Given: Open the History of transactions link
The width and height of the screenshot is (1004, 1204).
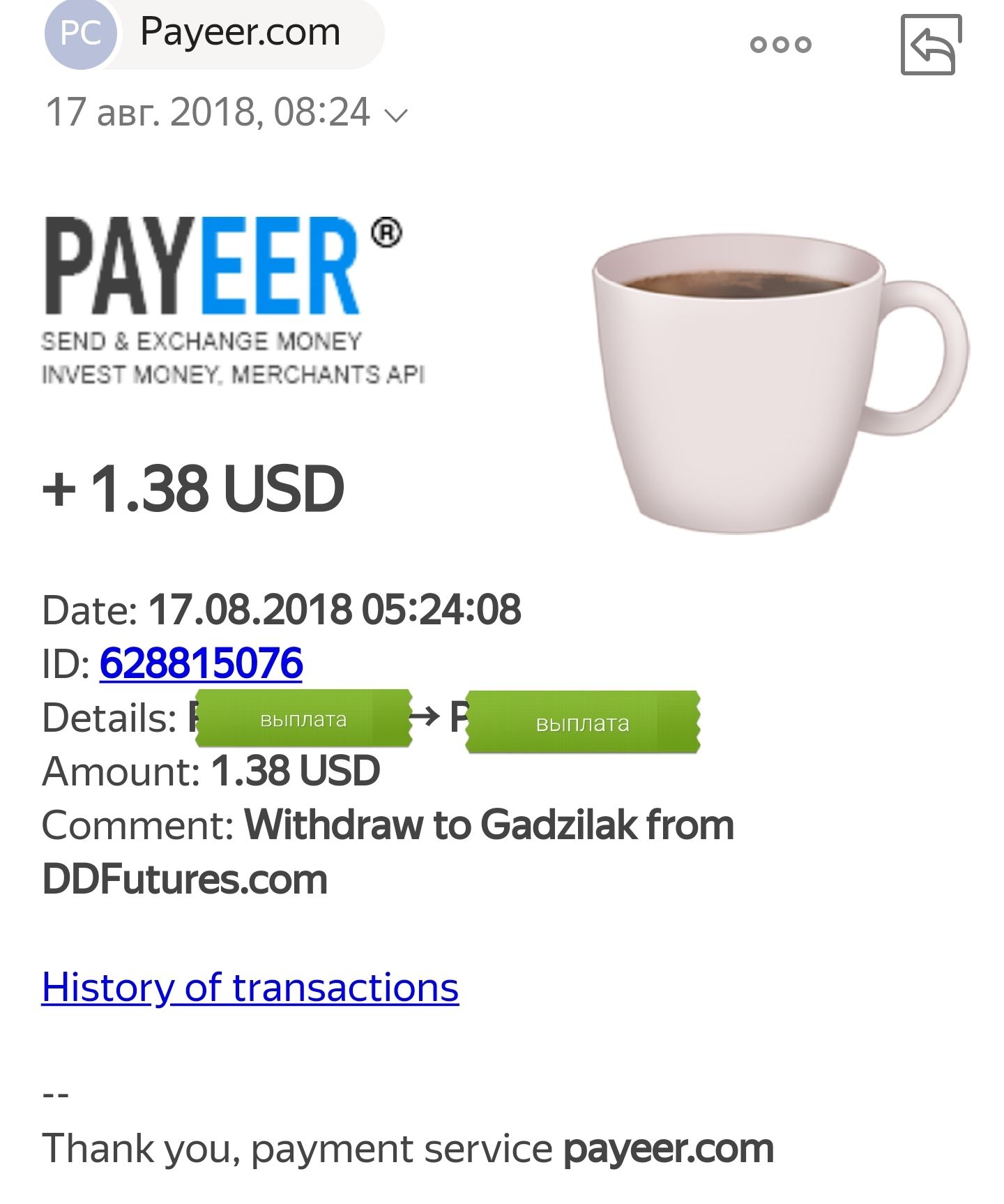Looking at the screenshot, I should (x=250, y=988).
